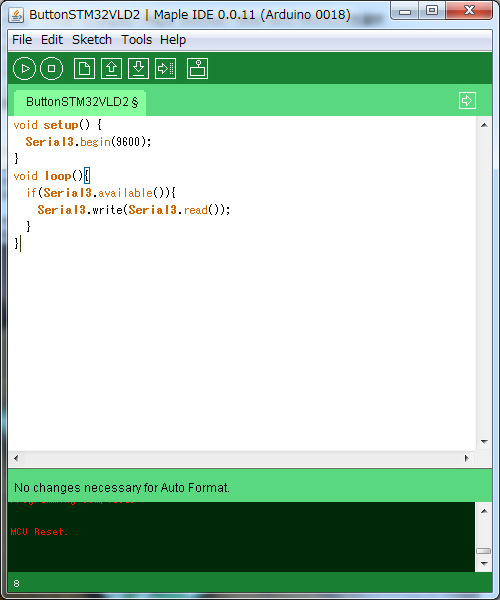Open the Edit menu
Viewport: 500px width, 600px height.
tap(52, 39)
